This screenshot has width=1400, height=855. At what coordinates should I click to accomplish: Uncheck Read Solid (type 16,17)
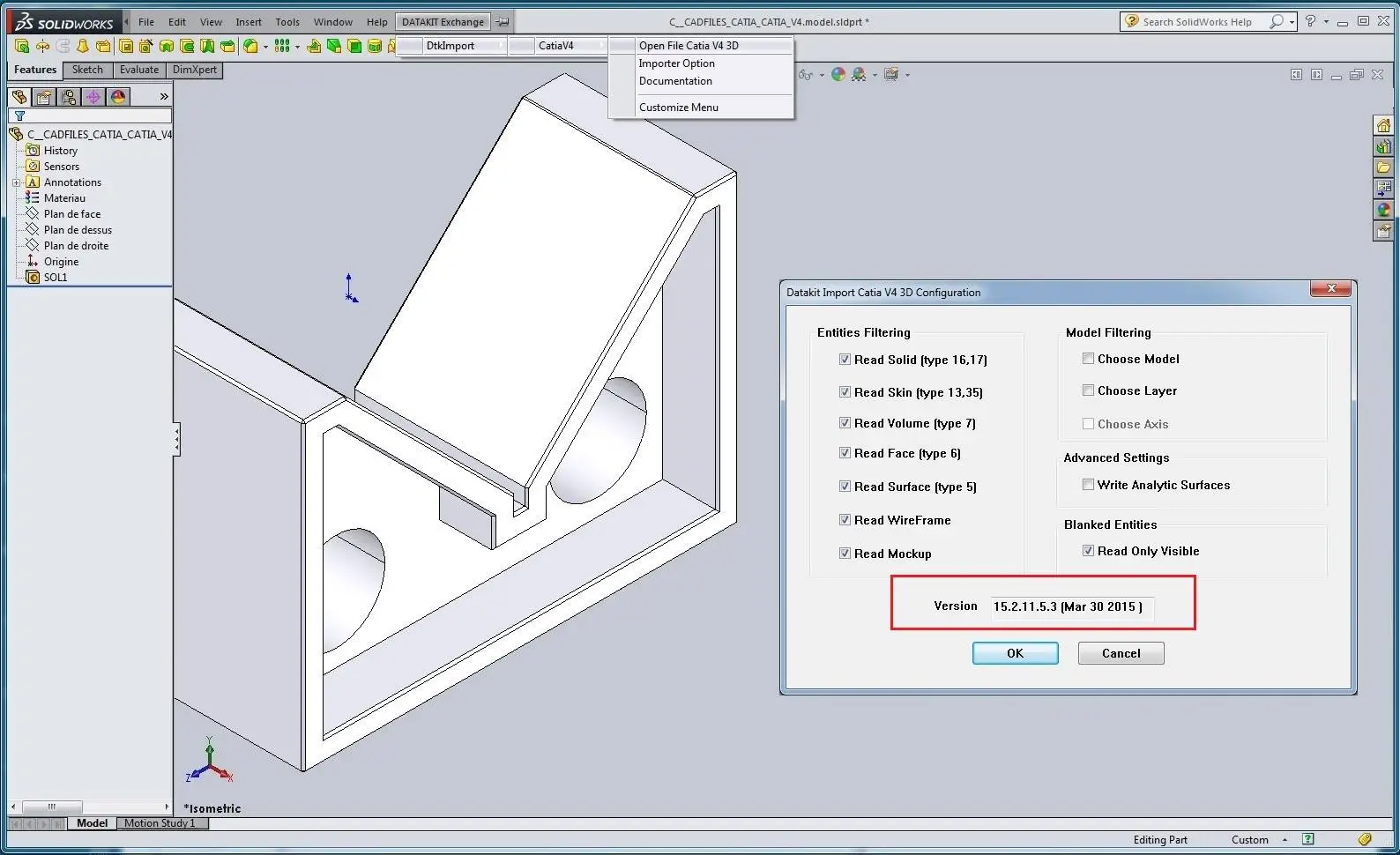click(x=845, y=360)
